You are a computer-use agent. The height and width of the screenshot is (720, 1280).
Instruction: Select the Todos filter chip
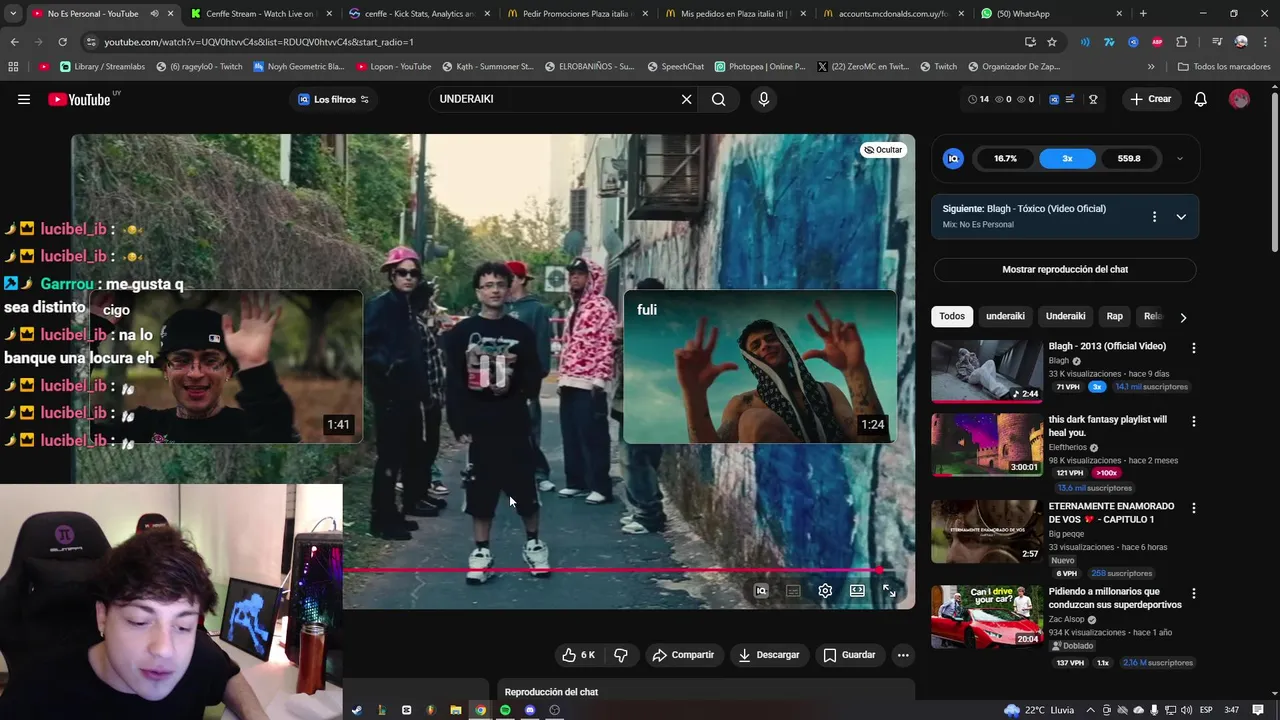[x=952, y=316]
